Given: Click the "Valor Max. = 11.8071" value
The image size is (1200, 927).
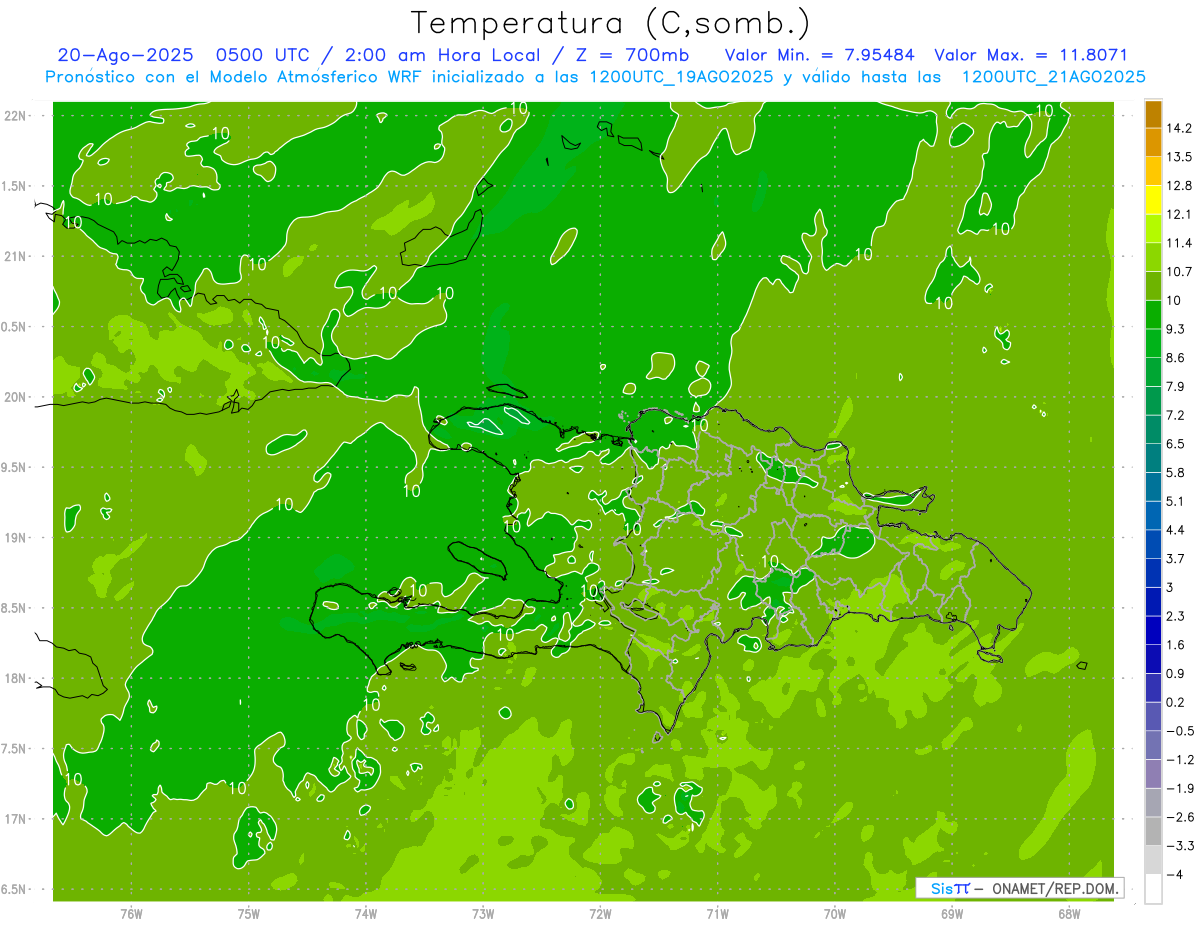Looking at the screenshot, I should point(1031,56).
